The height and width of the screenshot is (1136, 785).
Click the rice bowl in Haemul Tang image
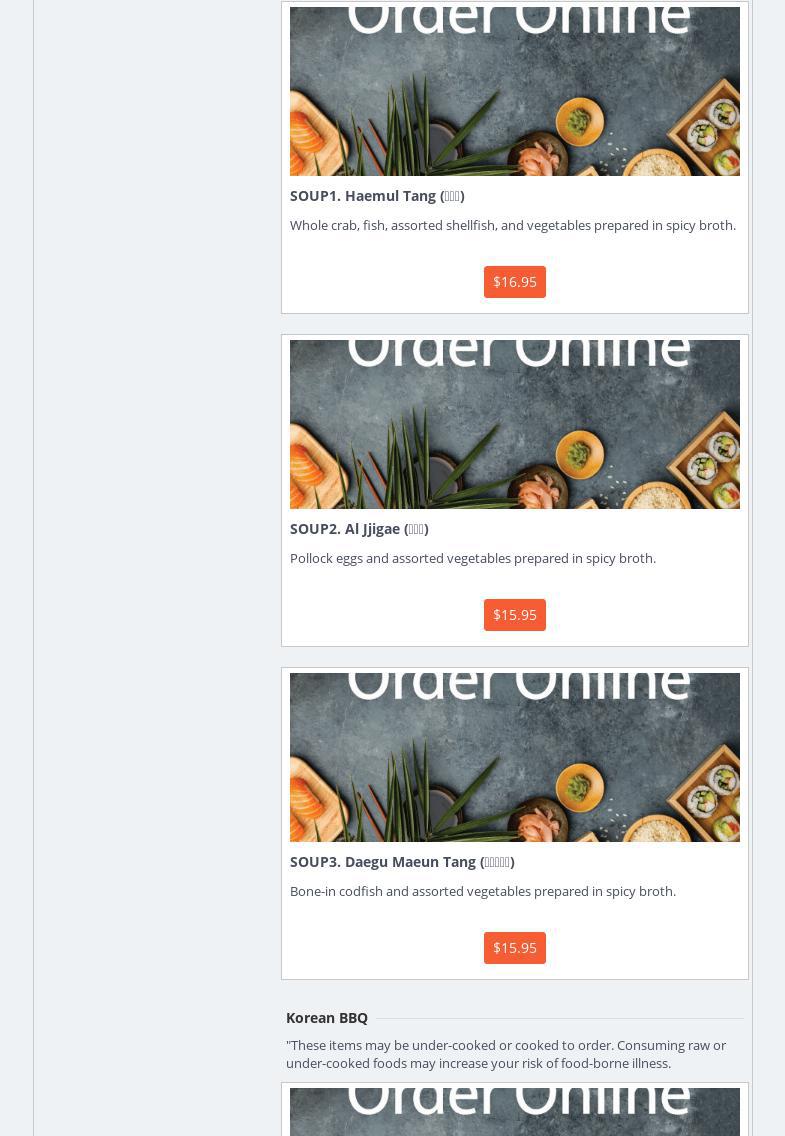(657, 163)
